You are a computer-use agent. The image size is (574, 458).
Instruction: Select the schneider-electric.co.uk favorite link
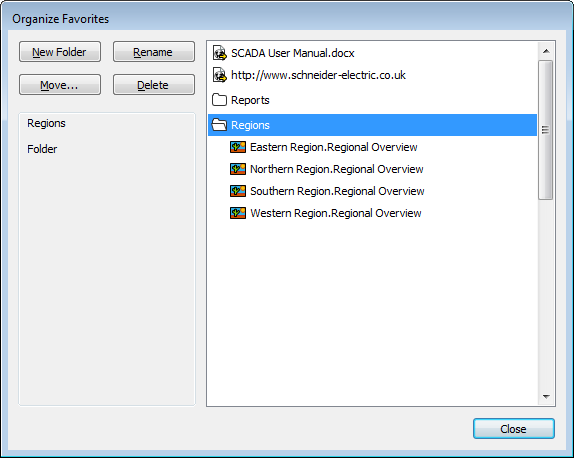coord(318,75)
